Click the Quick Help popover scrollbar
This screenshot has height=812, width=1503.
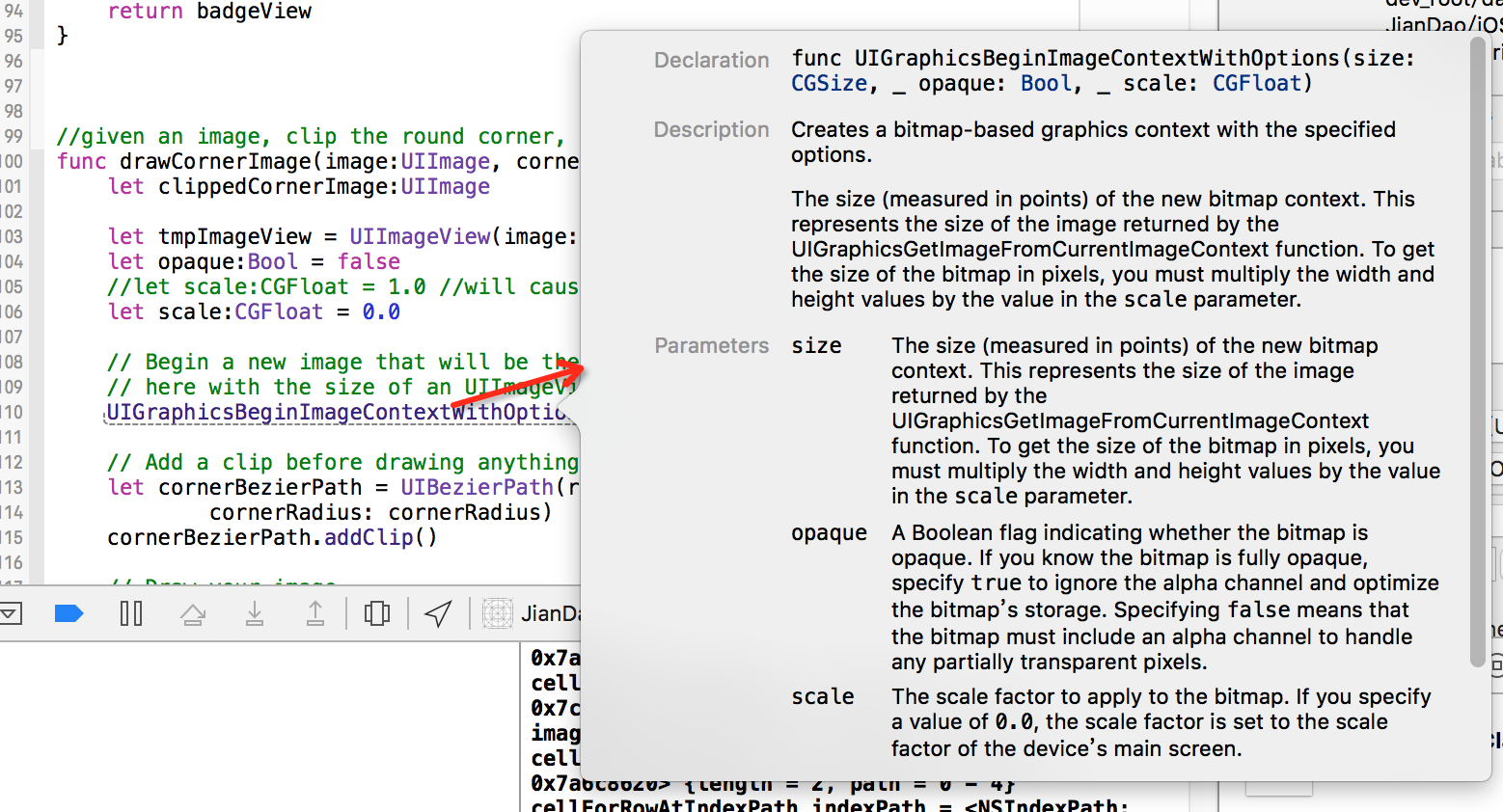tap(1478, 352)
